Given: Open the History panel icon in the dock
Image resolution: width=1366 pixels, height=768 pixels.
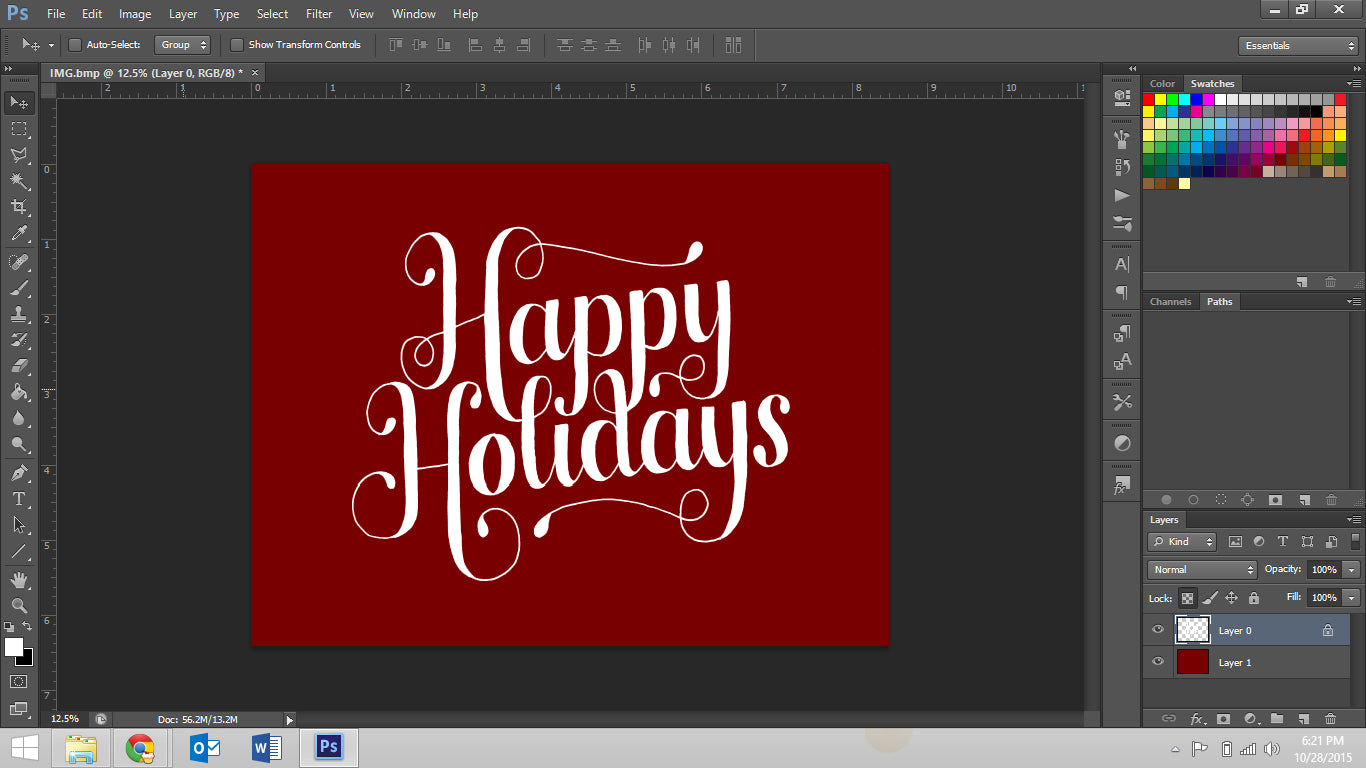Looking at the screenshot, I should click(x=1122, y=167).
